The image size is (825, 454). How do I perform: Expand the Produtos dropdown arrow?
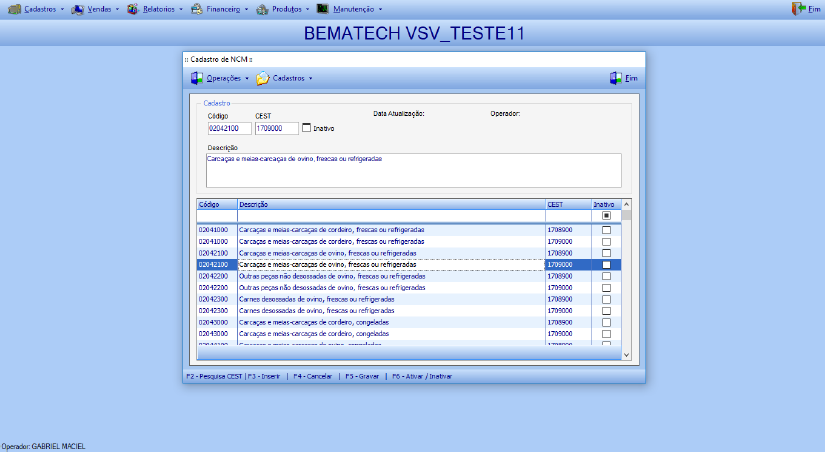click(x=308, y=9)
